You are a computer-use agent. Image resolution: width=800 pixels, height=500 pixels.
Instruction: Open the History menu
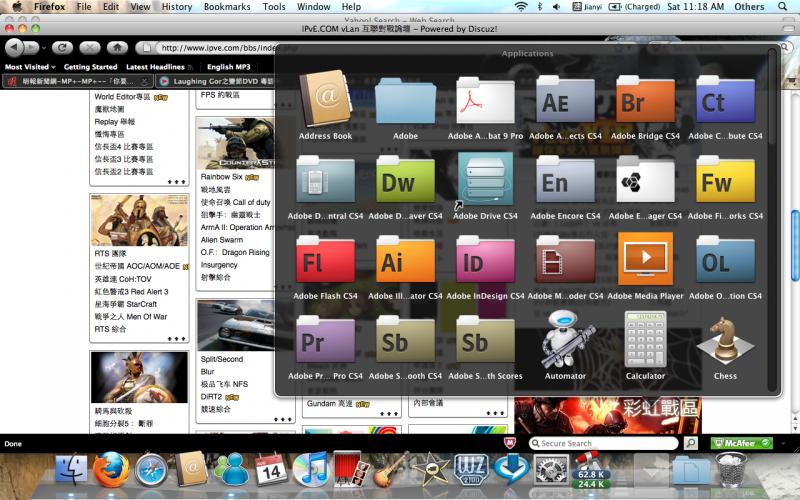point(177,7)
